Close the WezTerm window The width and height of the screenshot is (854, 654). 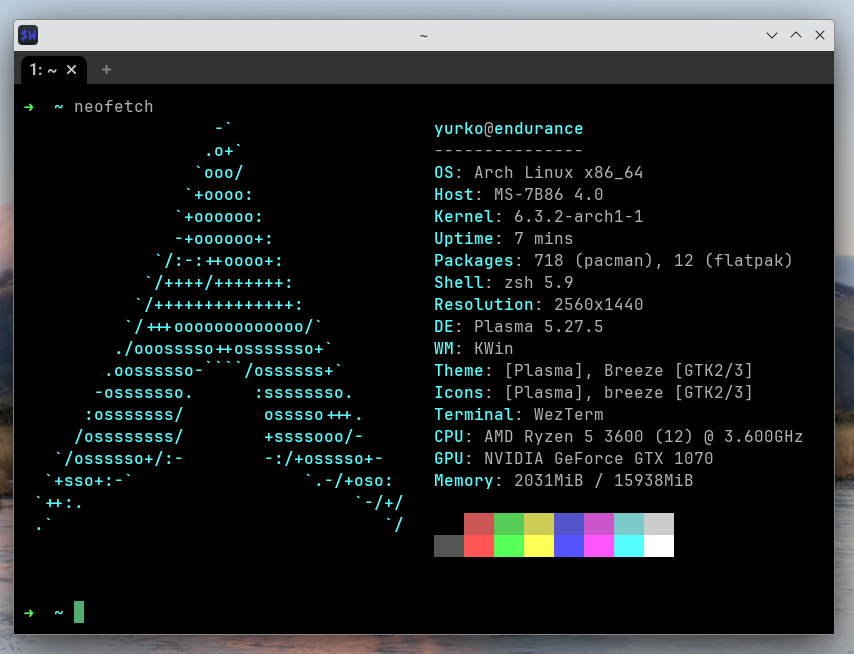tap(820, 35)
